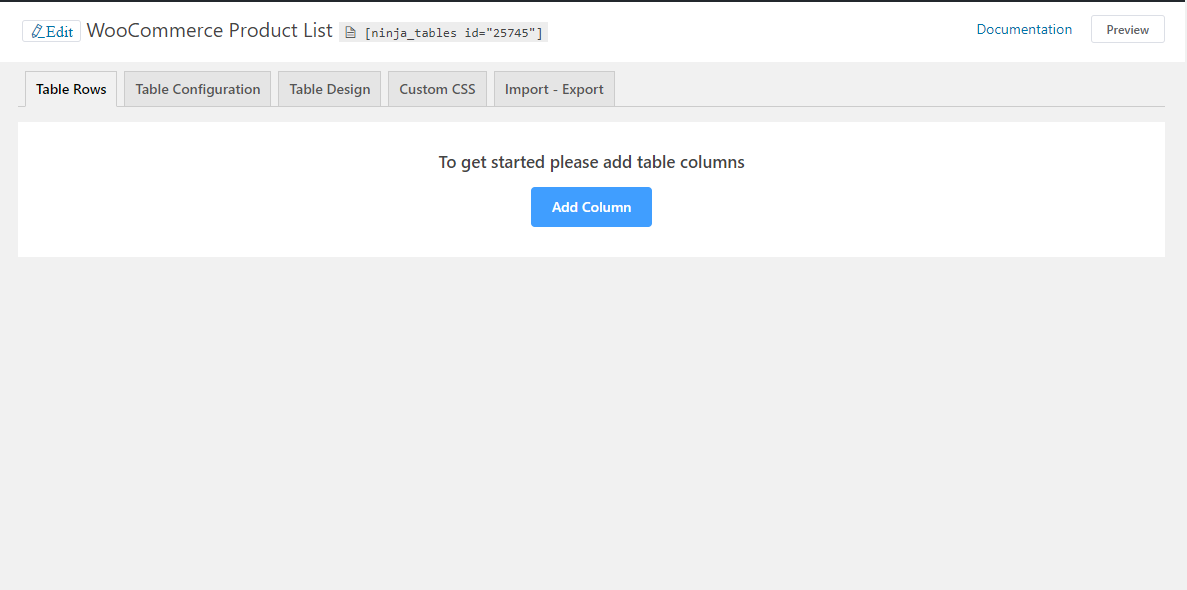
Task: Select the ninja_tables shortcode text
Action: pyautogui.click(x=453, y=32)
